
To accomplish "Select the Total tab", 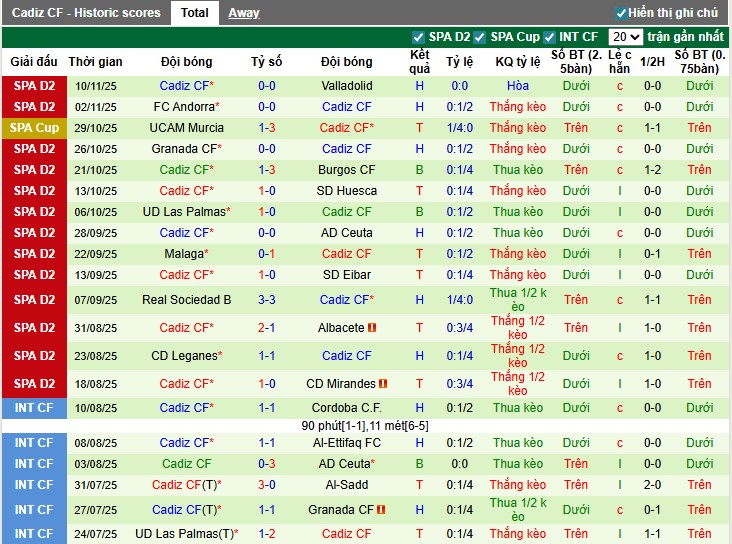I will pyautogui.click(x=195, y=13).
